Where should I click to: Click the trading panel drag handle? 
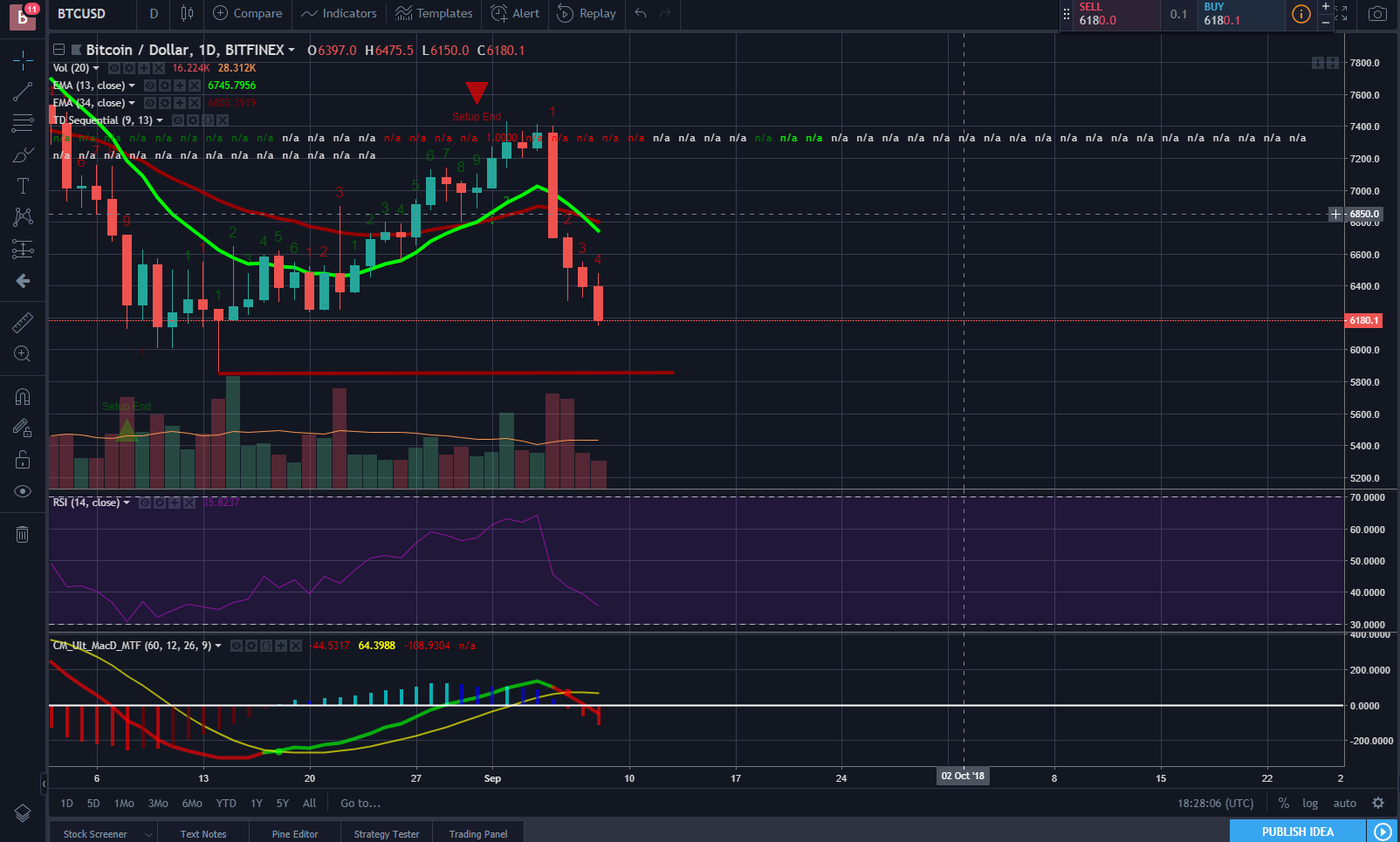tap(1066, 14)
